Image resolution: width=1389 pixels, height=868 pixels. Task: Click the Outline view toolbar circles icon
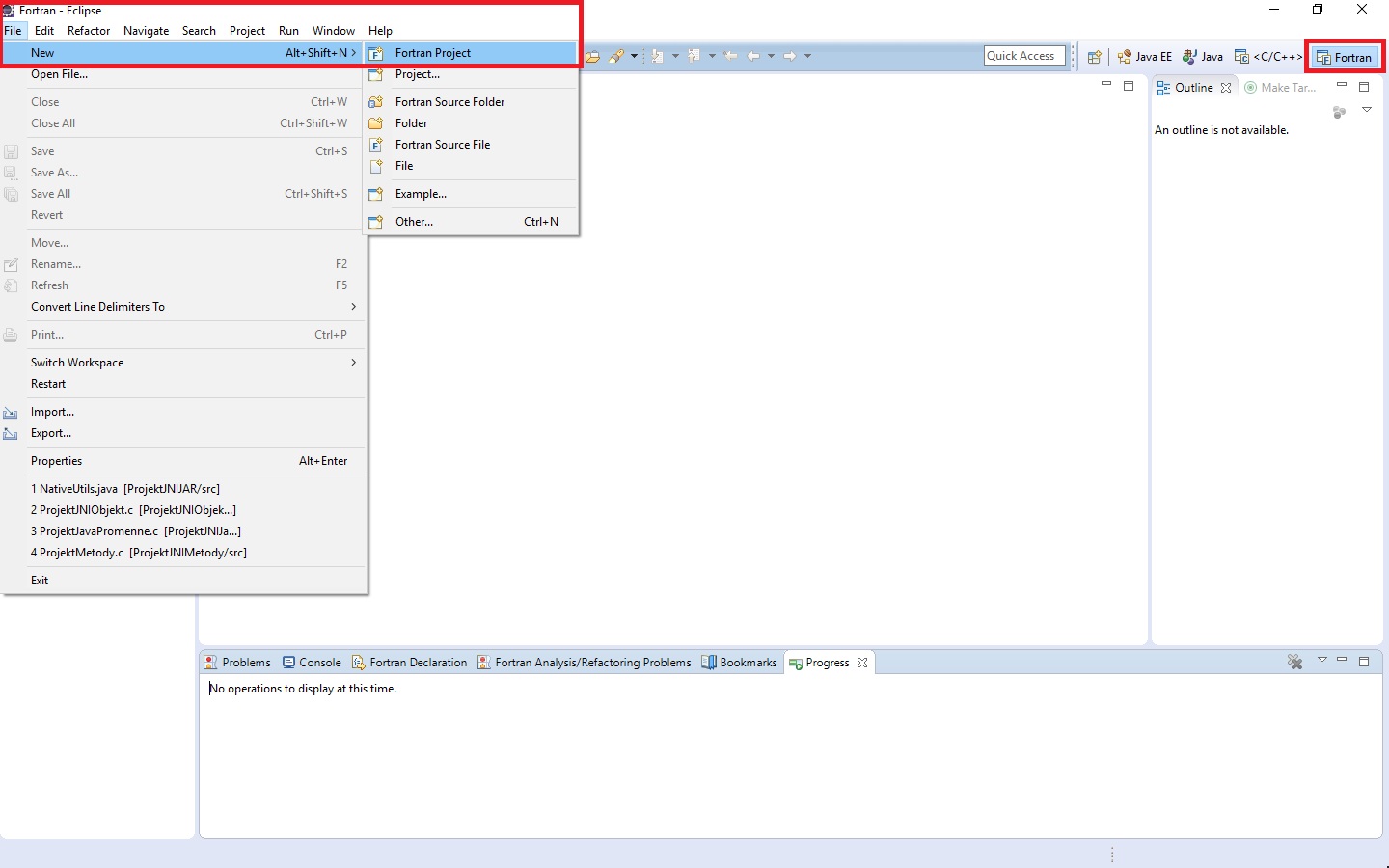[x=1339, y=112]
